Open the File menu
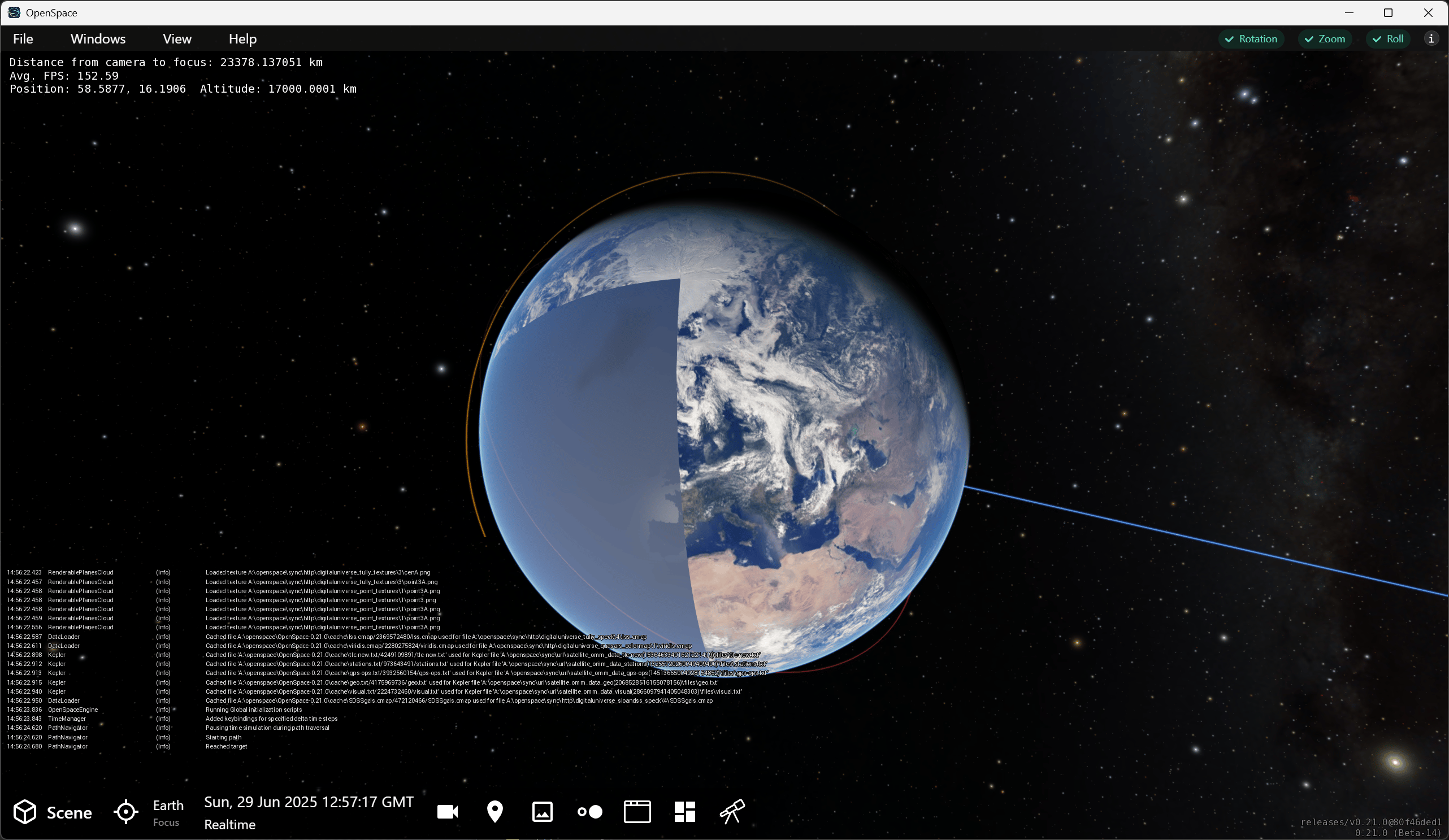 pos(23,38)
